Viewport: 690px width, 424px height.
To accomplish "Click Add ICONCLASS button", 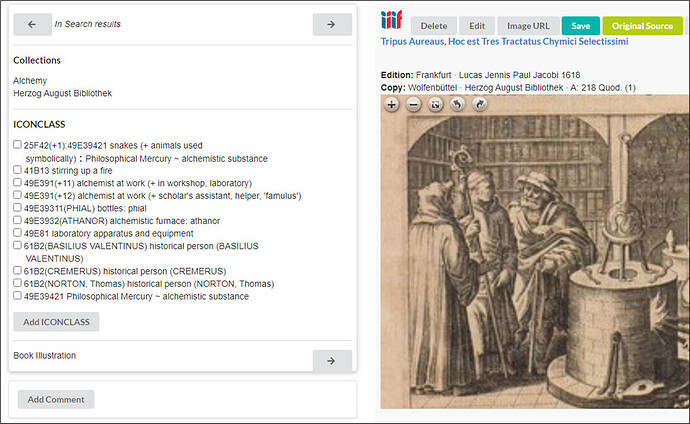I will [56, 322].
